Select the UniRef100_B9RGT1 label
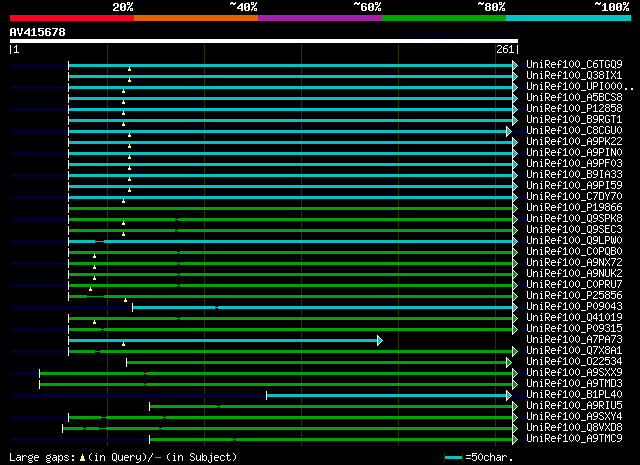The height and width of the screenshot is (465, 640). 574,120
